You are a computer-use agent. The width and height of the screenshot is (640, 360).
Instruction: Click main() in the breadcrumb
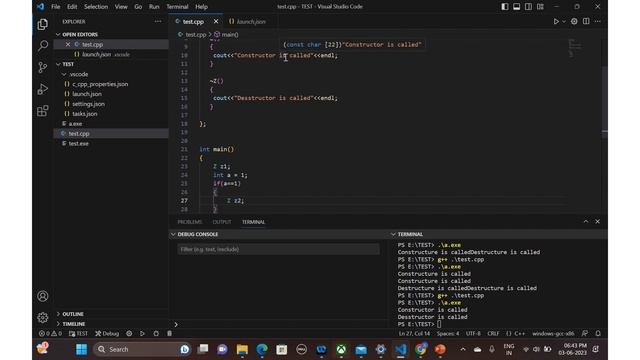point(226,35)
